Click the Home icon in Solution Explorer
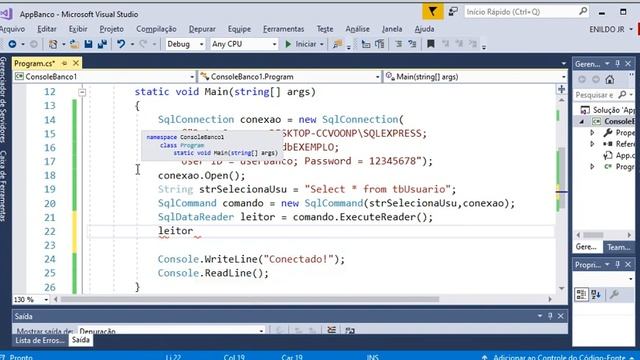Screen dimensions: 640x360 [x=610, y=79]
